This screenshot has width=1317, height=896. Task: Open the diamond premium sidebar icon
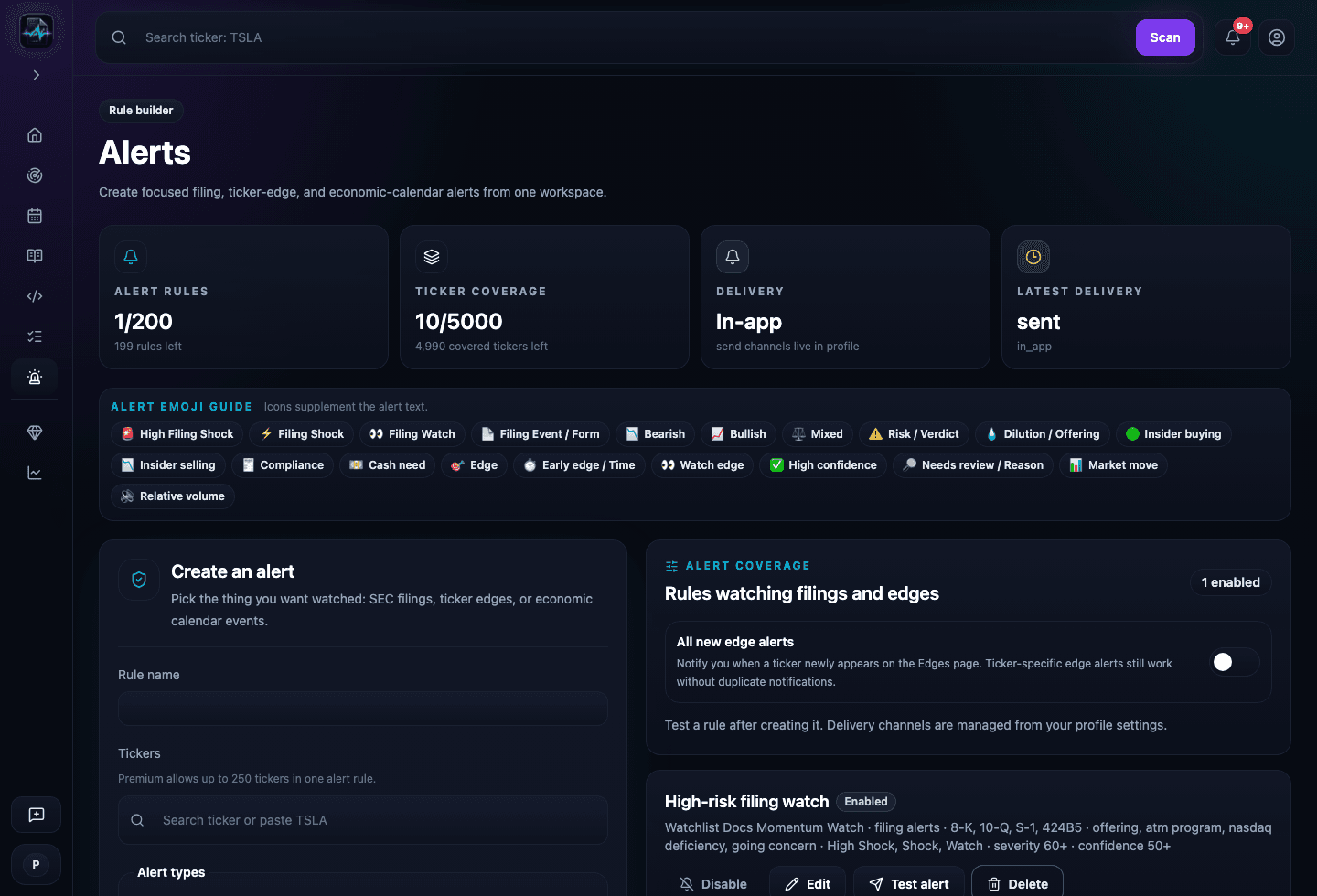point(35,432)
